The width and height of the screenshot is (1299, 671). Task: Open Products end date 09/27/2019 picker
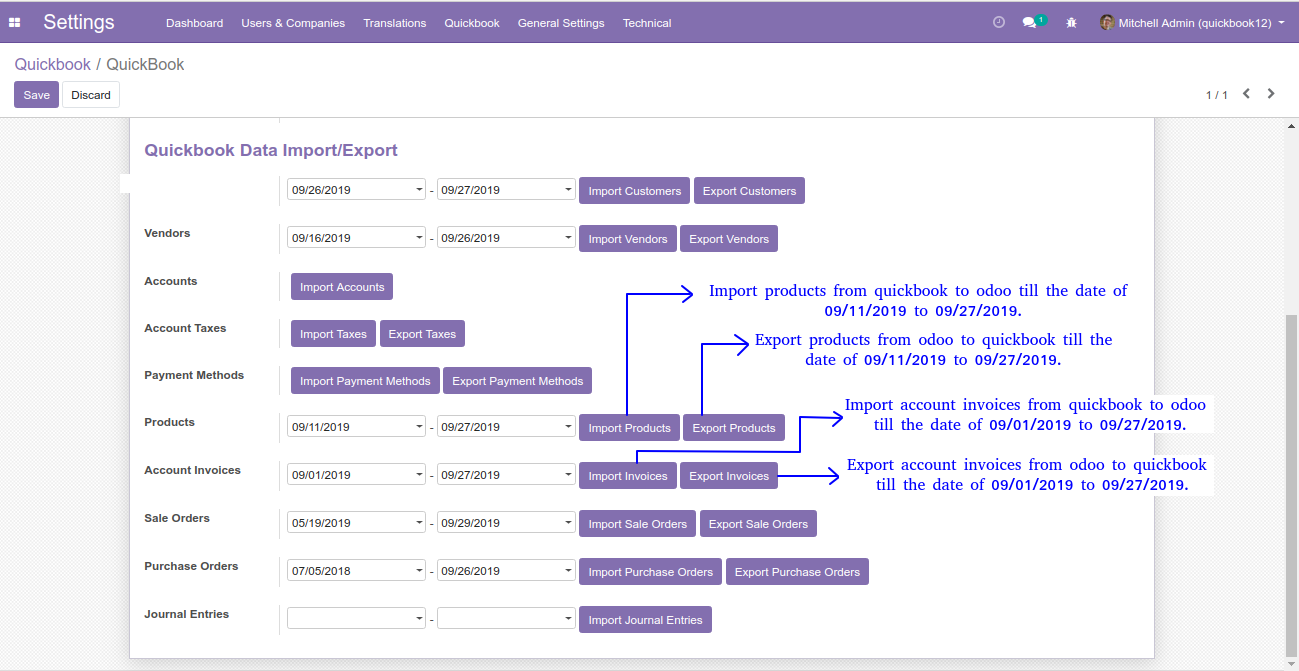(x=506, y=427)
